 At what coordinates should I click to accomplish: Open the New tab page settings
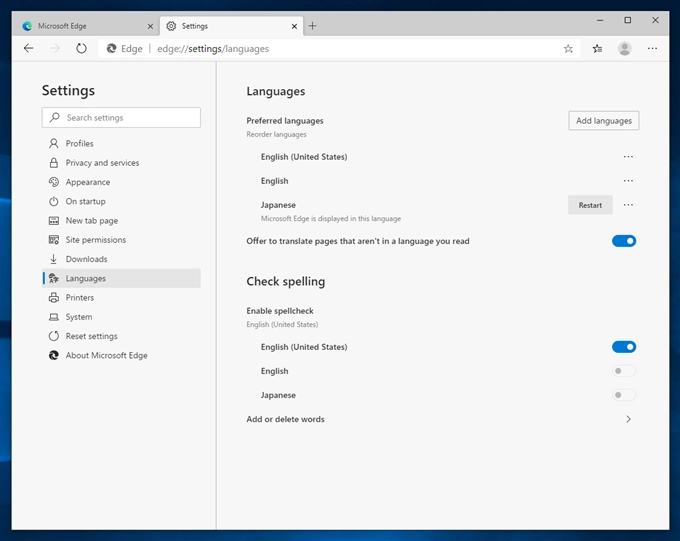click(121, 220)
